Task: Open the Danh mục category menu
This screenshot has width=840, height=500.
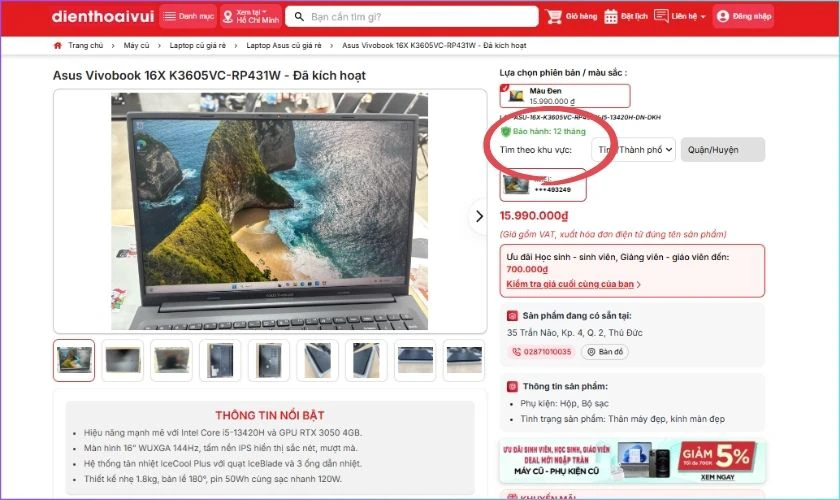Action: (188, 16)
